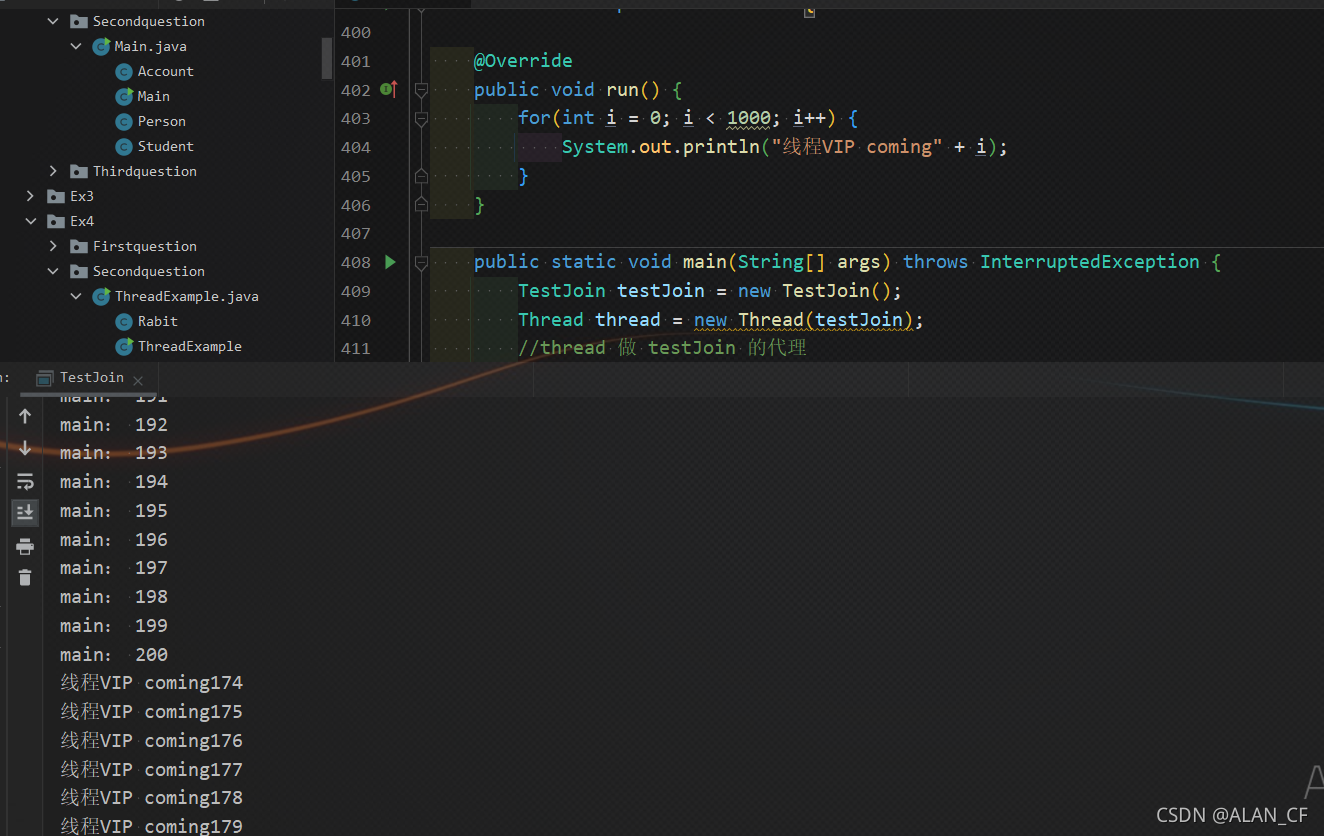Select Account class in project tree

coord(166,71)
